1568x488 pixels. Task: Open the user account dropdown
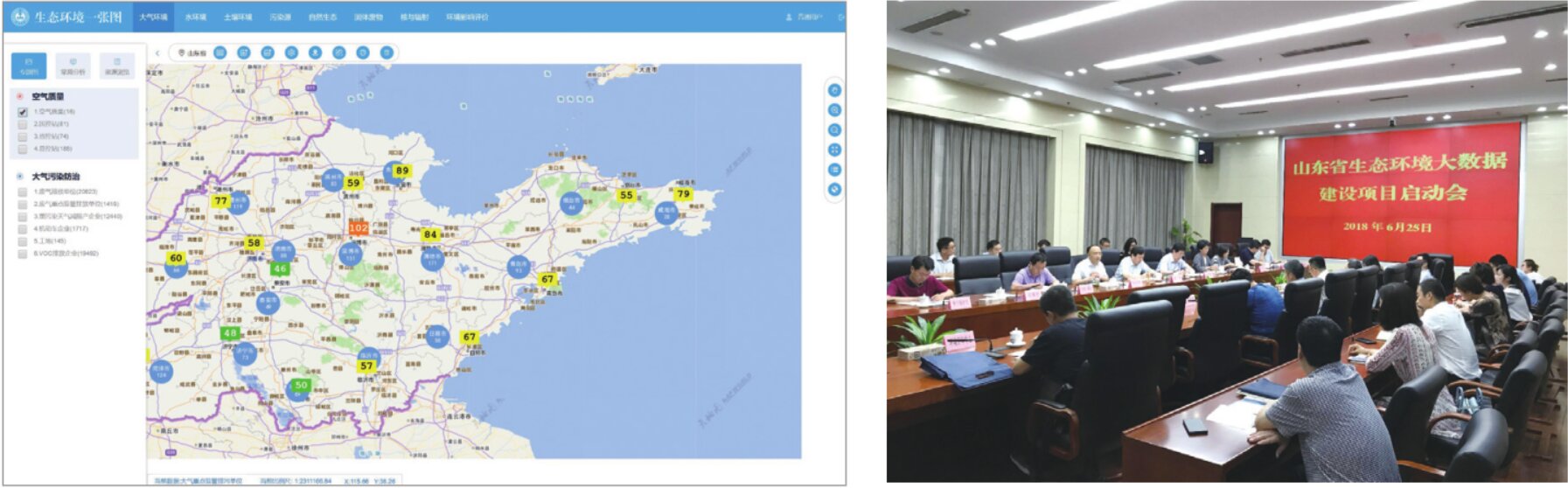(805, 17)
